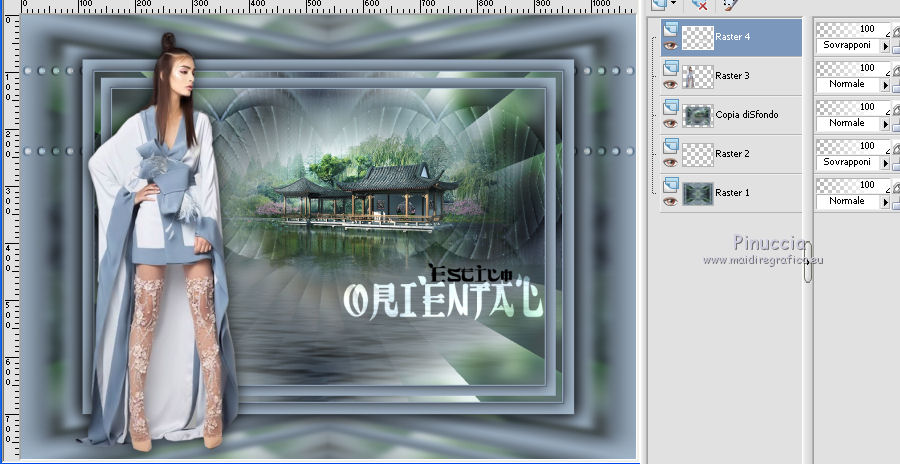Image resolution: width=900 pixels, height=464 pixels.
Task: Click the New Raster Layer icon
Action: pyautogui.click(x=659, y=4)
